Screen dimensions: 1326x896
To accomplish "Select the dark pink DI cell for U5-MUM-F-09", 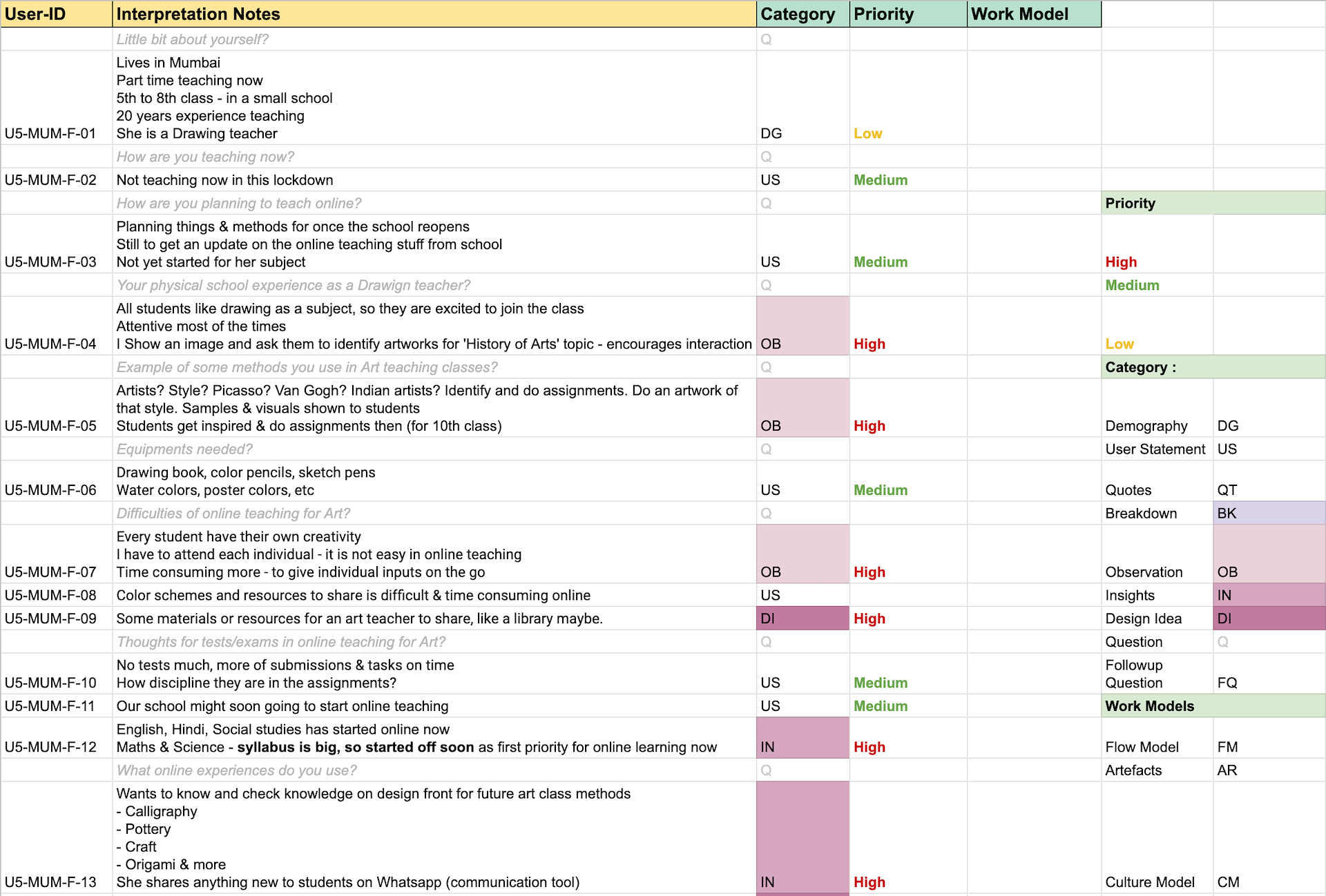I will (803, 619).
